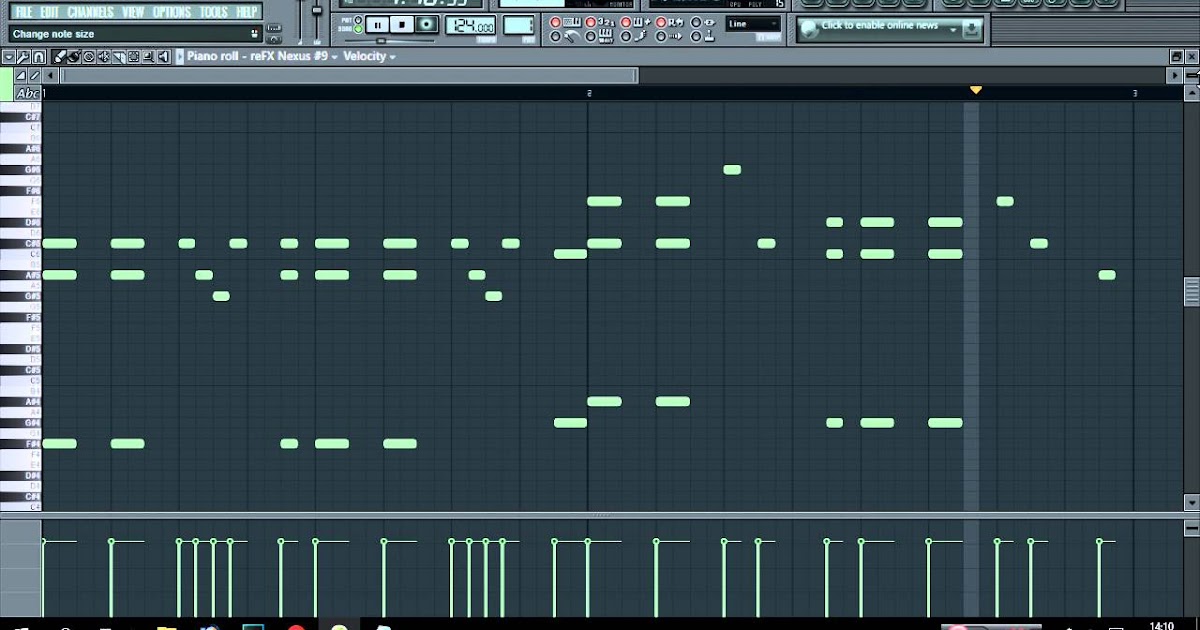Open the OPTIONS menu
The image size is (1200, 630).
pos(172,12)
